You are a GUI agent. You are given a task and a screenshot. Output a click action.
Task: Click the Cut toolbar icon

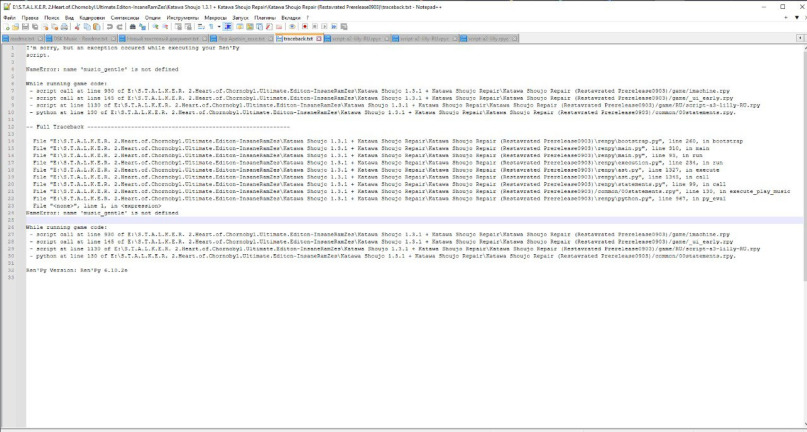tap(78, 27)
